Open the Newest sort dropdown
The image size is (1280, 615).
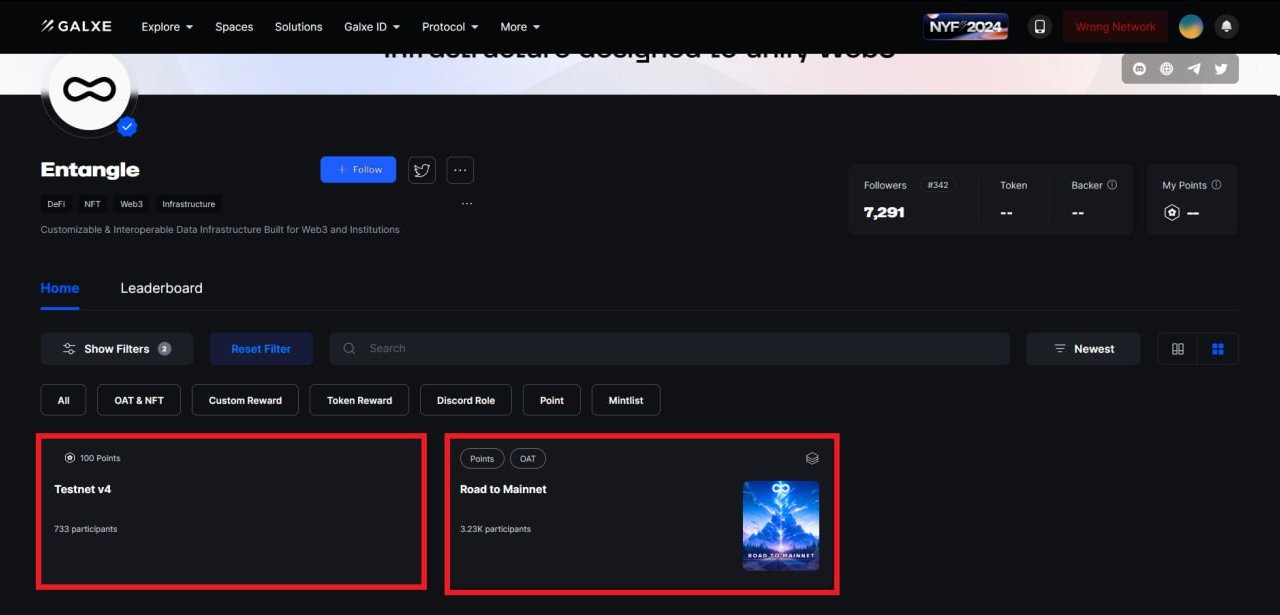point(1083,349)
